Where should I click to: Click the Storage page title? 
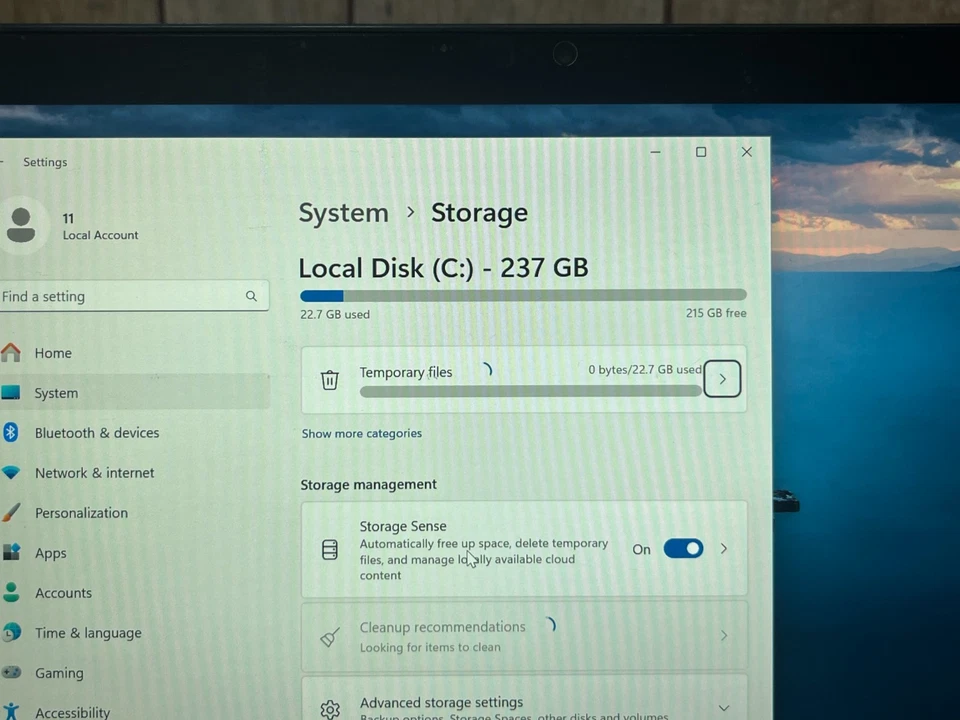[x=479, y=213]
